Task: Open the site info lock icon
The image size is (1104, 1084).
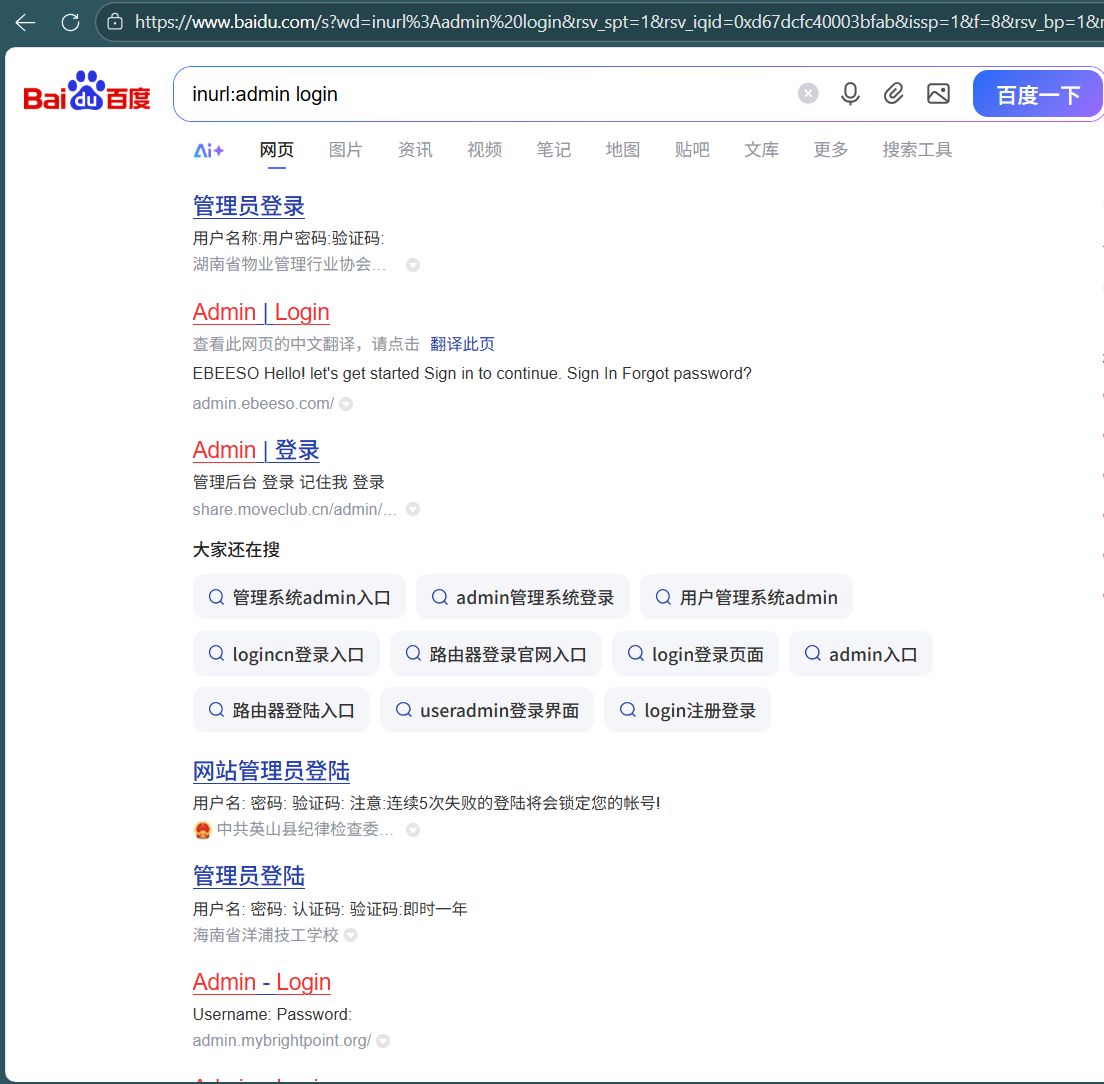Action: [x=115, y=22]
